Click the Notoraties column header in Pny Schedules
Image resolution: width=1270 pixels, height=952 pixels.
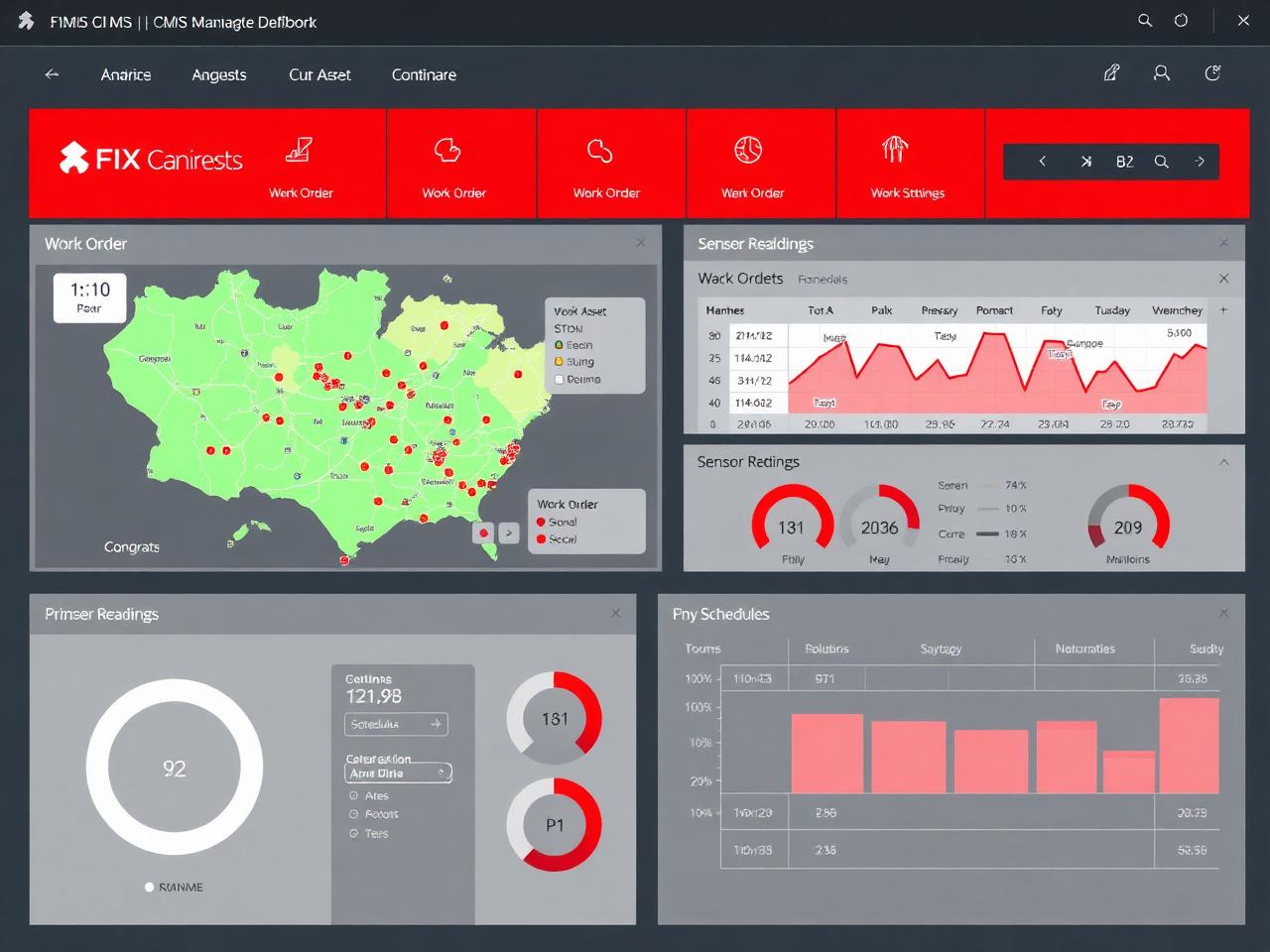pos(1084,649)
